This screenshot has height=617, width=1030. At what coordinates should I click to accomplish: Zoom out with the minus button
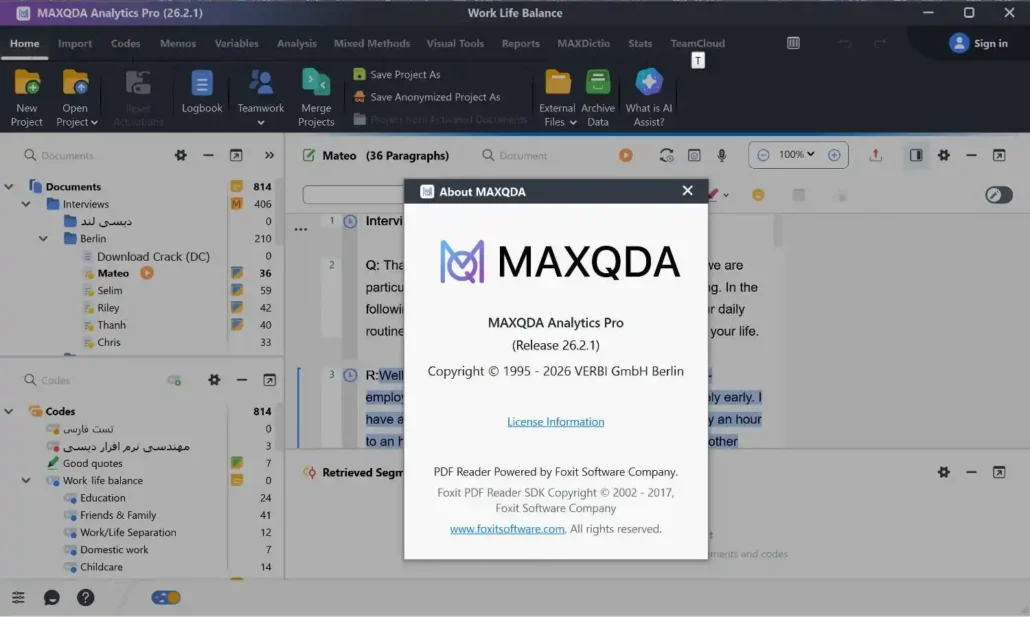point(763,155)
